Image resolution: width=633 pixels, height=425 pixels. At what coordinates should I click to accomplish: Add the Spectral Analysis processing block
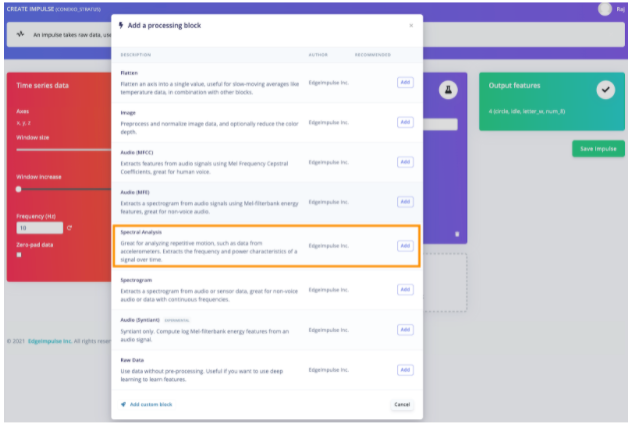tap(405, 245)
